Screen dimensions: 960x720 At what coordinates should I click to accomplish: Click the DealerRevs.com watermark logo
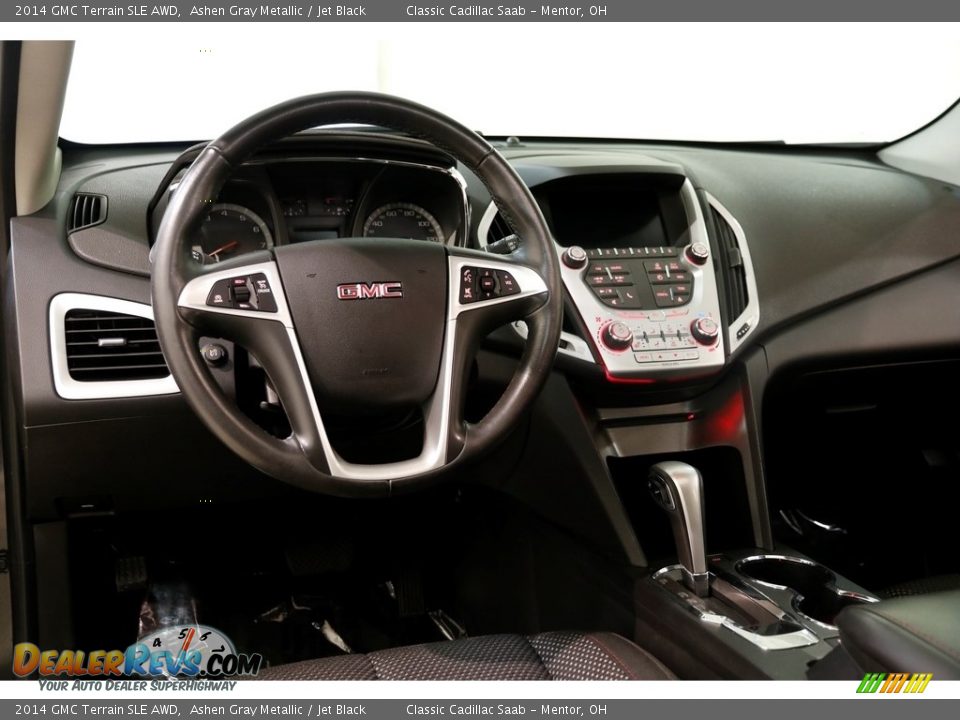pos(130,660)
